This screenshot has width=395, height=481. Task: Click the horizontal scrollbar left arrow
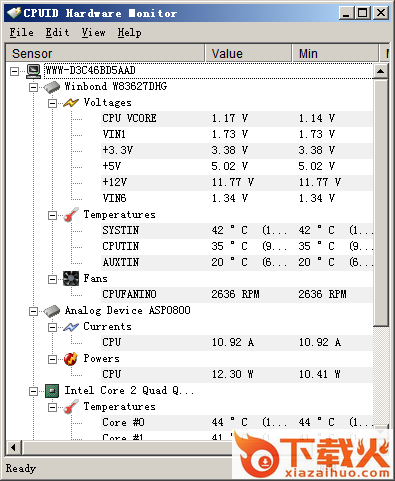[x=14, y=447]
